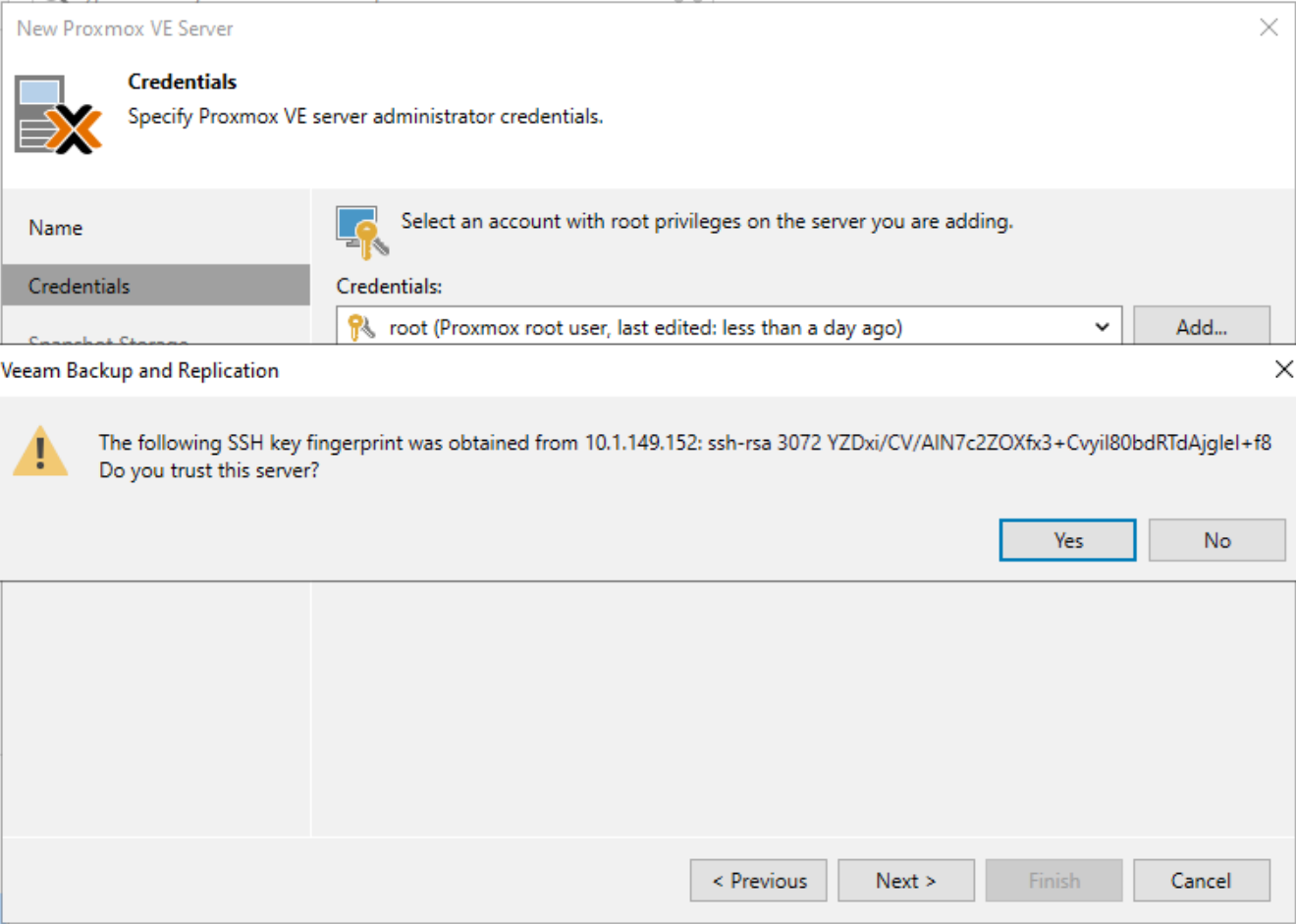The height and width of the screenshot is (924, 1296).
Task: Reject the SSH fingerprint with No
Action: tap(1216, 540)
